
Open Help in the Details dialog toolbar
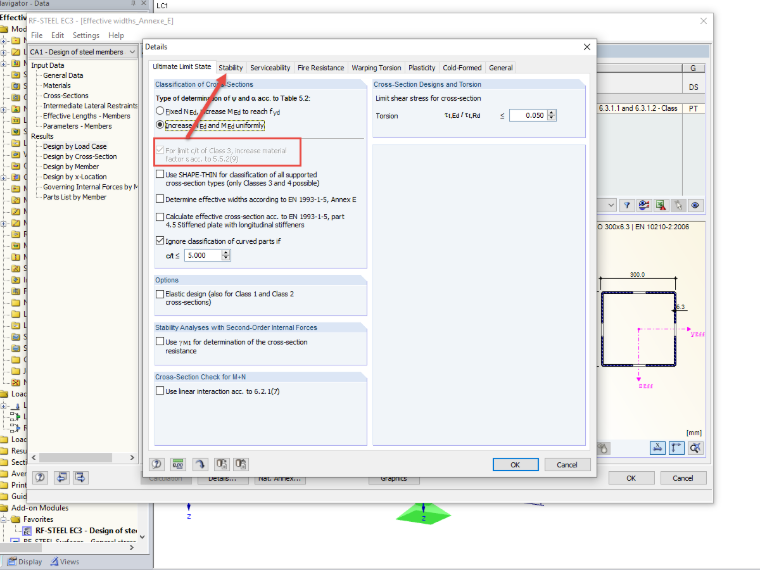click(x=157, y=464)
